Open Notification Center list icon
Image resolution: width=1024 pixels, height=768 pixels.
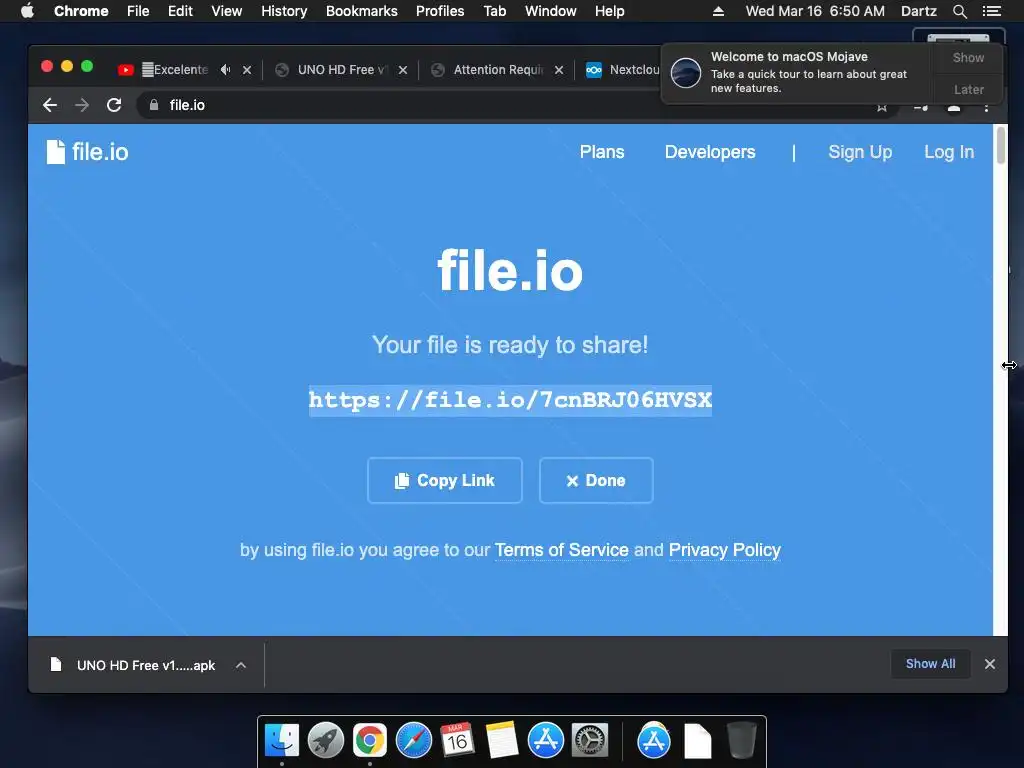click(991, 11)
